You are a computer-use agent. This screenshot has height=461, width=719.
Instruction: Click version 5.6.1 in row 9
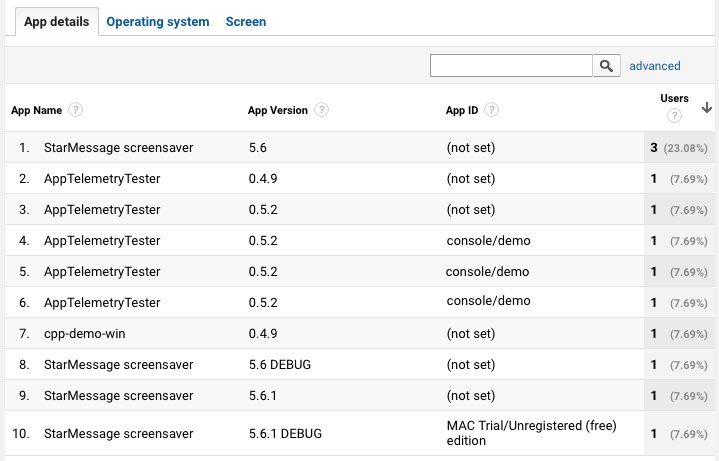[263, 395]
